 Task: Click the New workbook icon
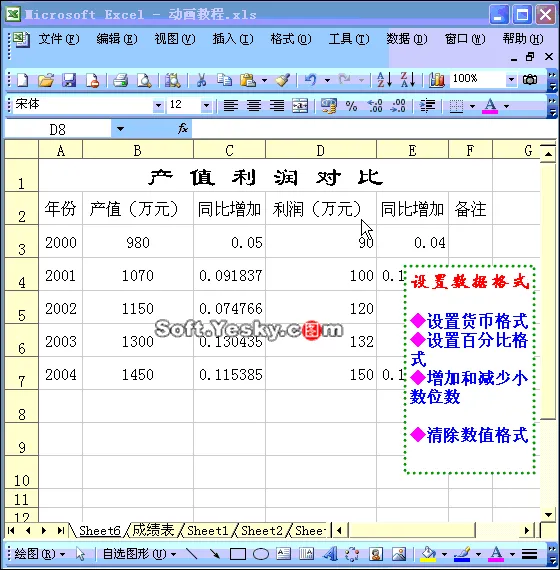coord(23,80)
